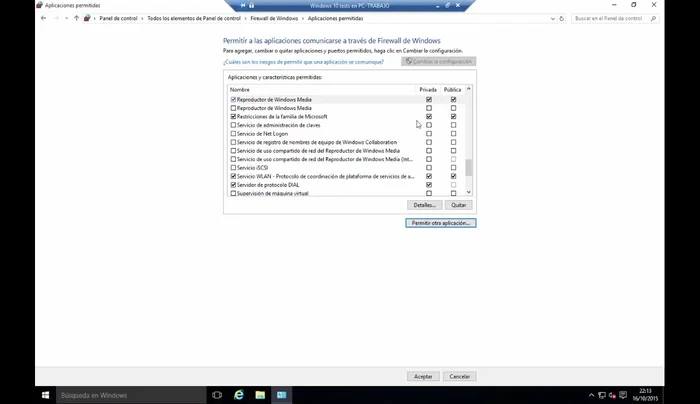Click Permitir otra aplicación button

[x=440, y=223]
